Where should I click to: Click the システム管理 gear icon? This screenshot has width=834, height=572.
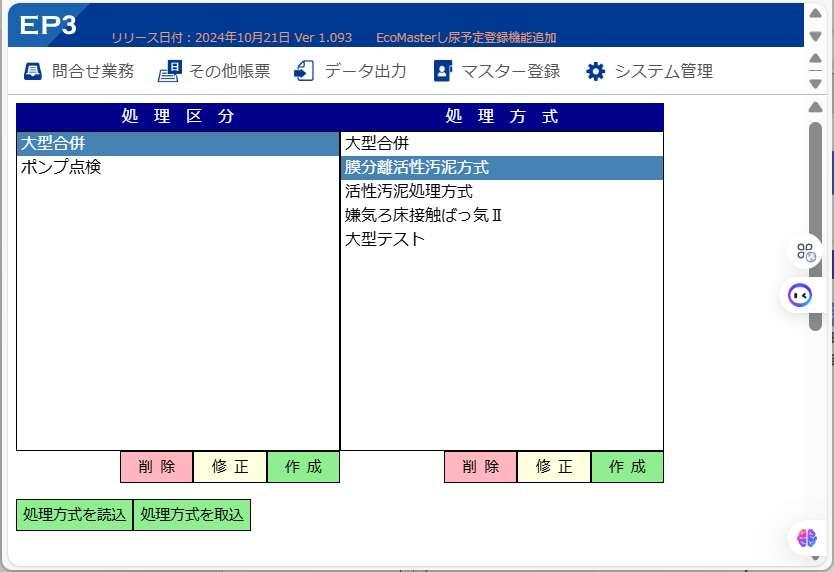click(595, 71)
